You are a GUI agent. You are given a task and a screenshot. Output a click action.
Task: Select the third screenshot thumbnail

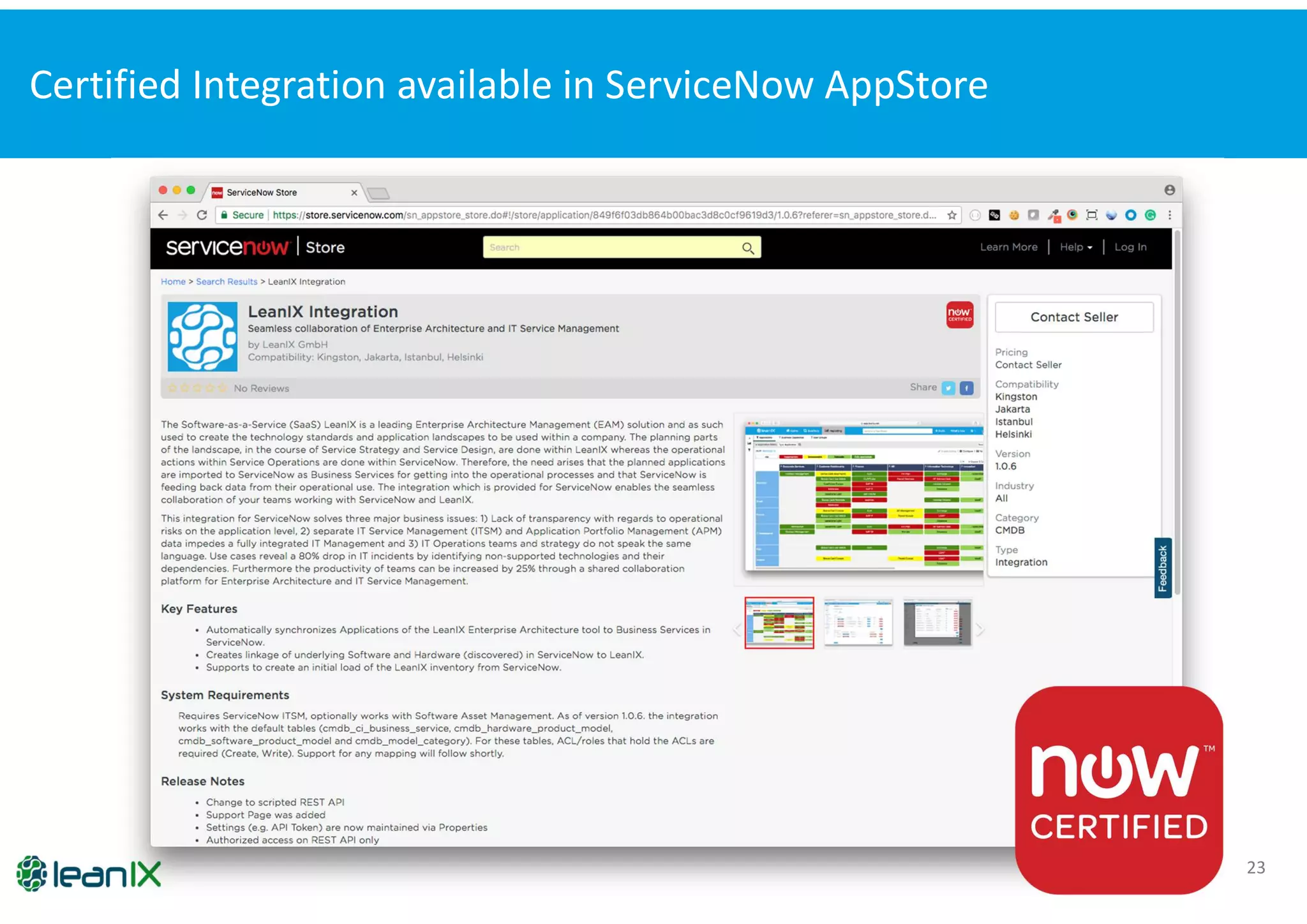[x=937, y=623]
